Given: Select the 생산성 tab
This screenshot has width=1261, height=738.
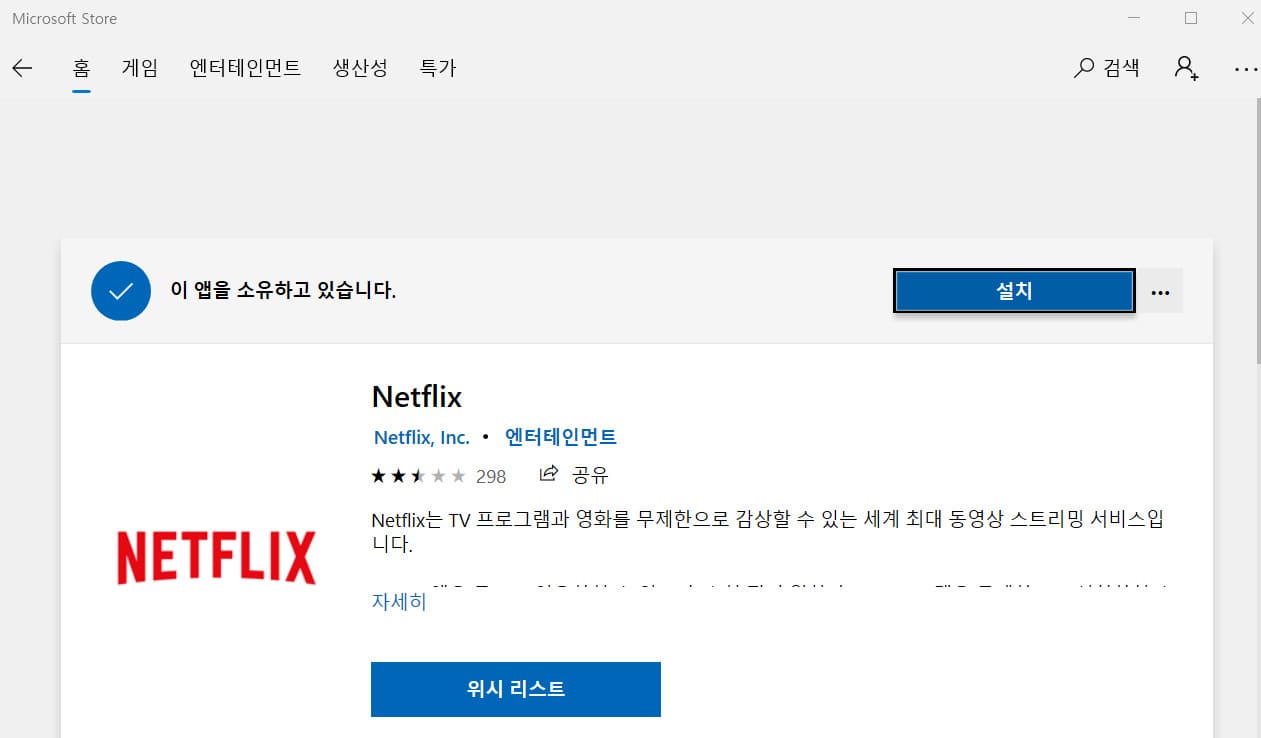Looking at the screenshot, I should tap(360, 68).
